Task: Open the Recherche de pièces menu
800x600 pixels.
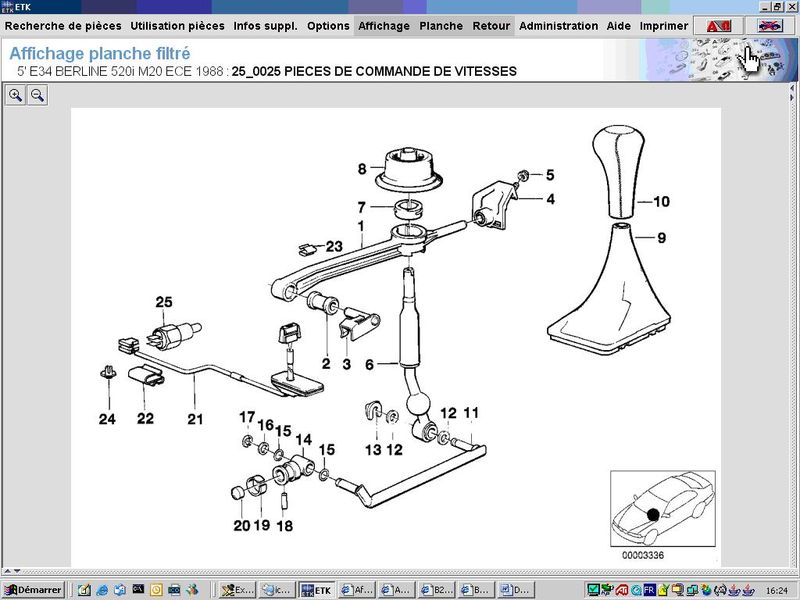Action: click(x=63, y=26)
